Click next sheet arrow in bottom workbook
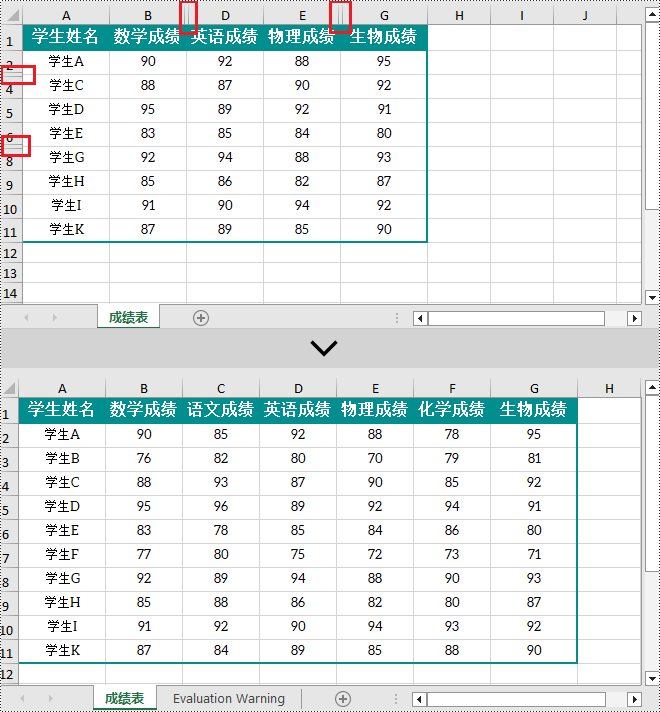660x712 pixels. coord(50,698)
